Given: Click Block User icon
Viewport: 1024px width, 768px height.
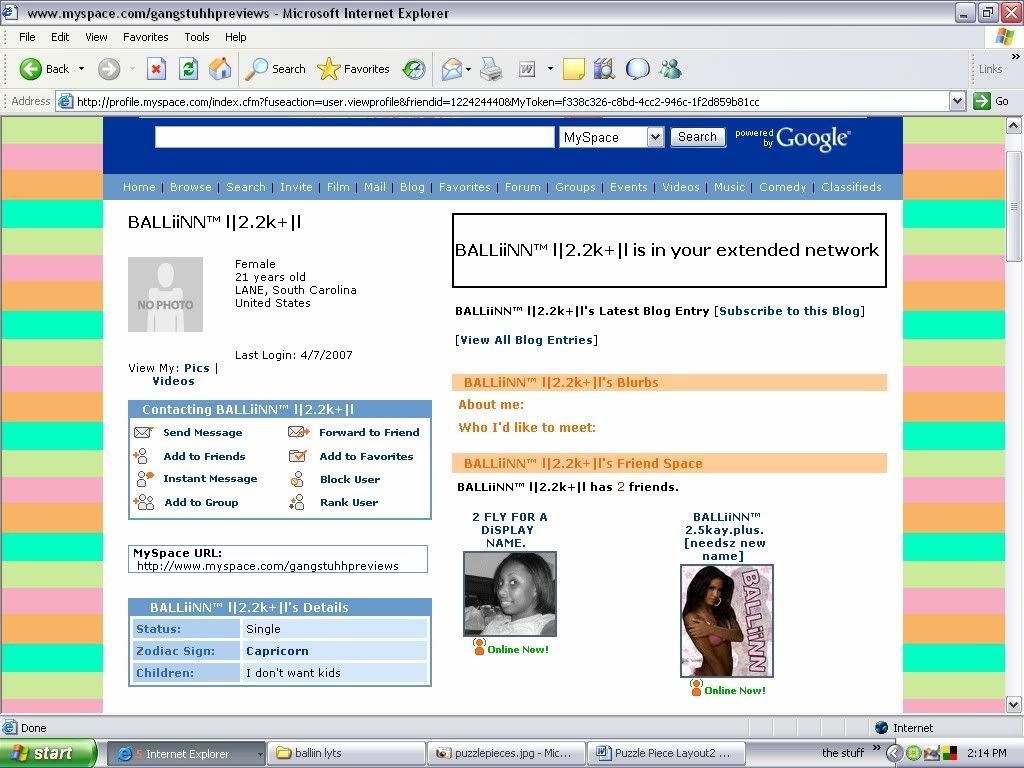Looking at the screenshot, I should click(x=297, y=479).
